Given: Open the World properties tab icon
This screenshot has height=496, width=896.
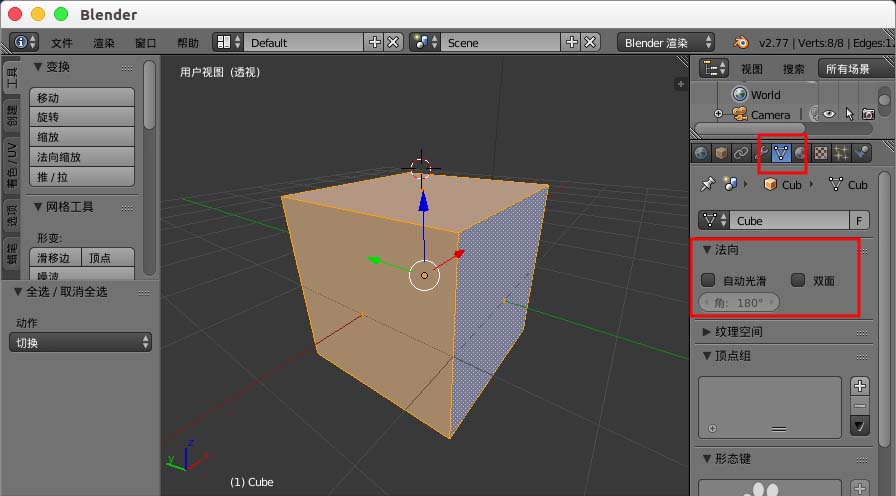Looking at the screenshot, I should tap(701, 153).
